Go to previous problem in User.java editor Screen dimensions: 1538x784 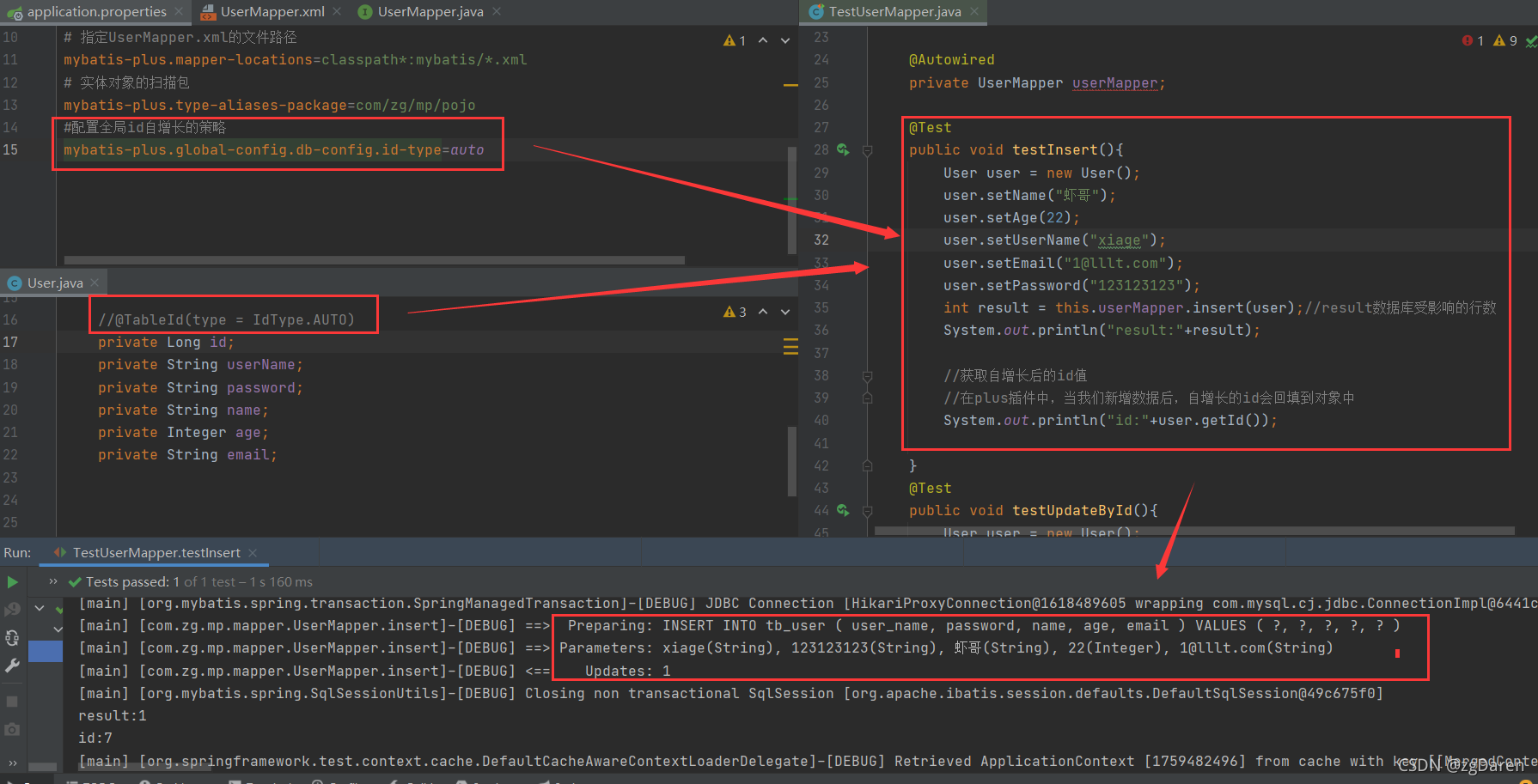click(763, 312)
